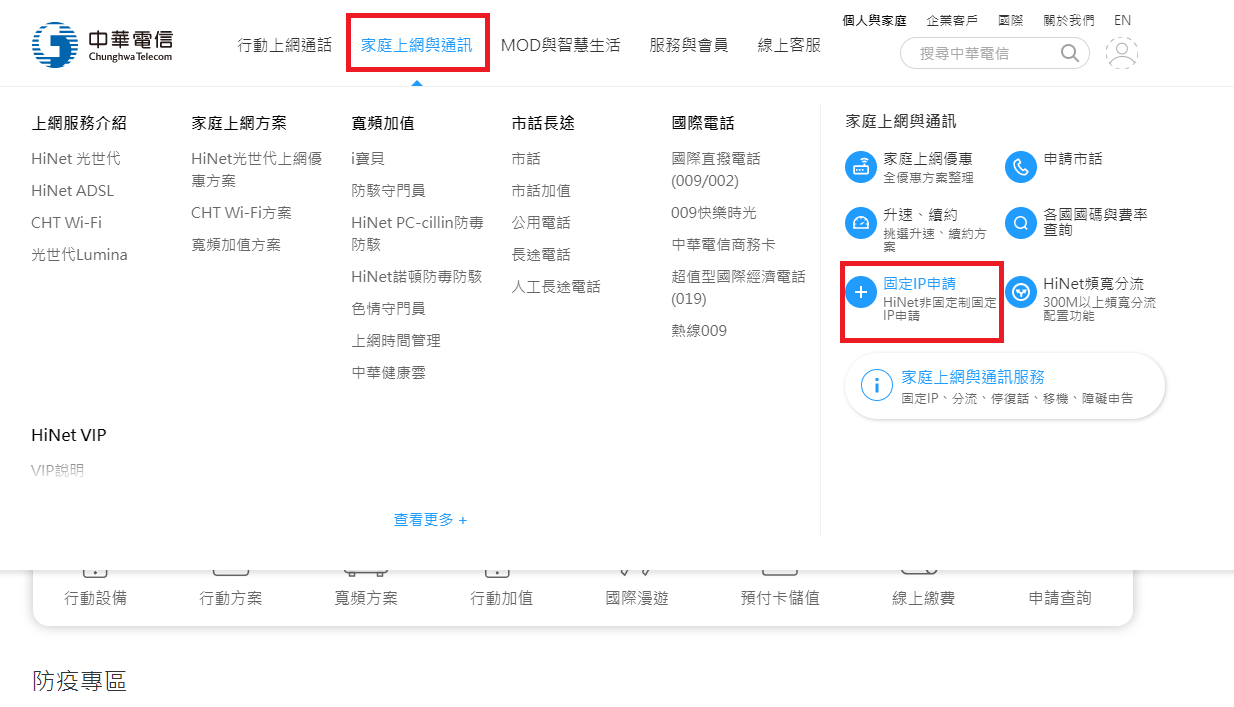Viewport: 1234px width, 707px height.
Task: Open HiNet ADSL link
Action: [x=73, y=191]
